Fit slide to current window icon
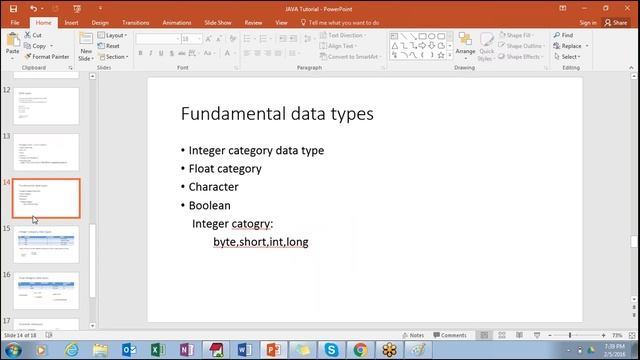The width and height of the screenshot is (640, 360). pos(632,335)
